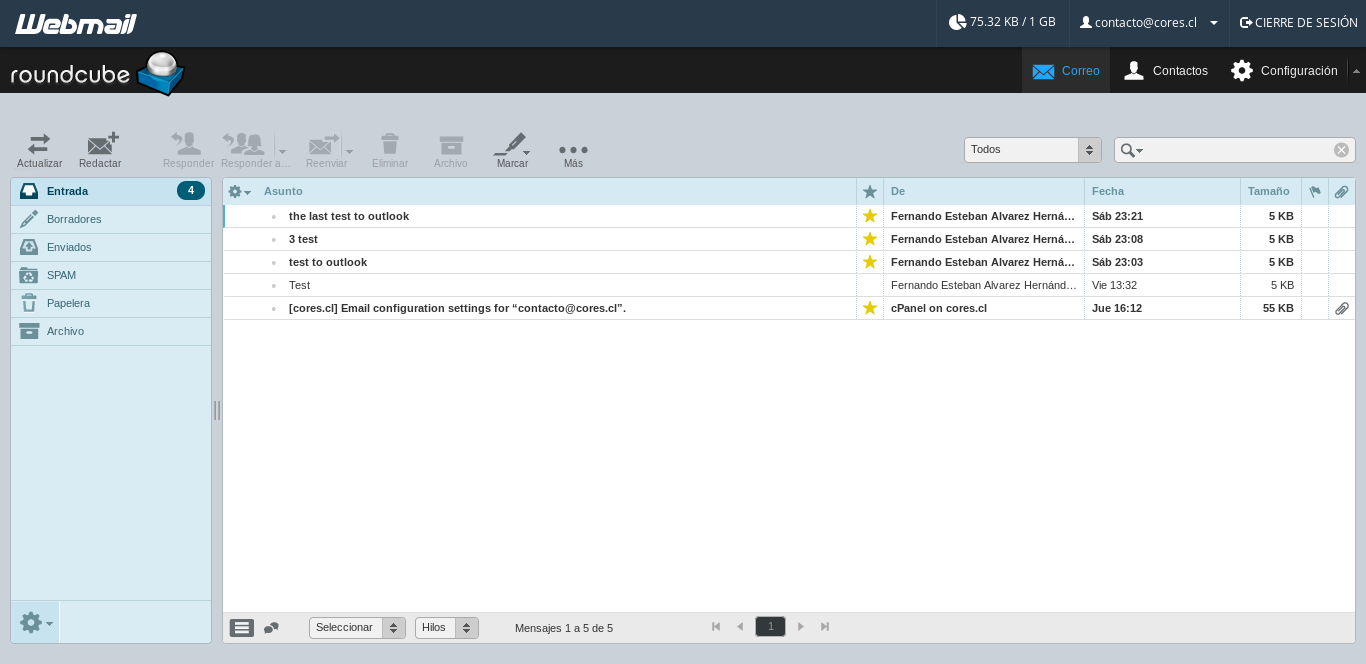
Task: Open the SPAM folder
Action: 61,275
